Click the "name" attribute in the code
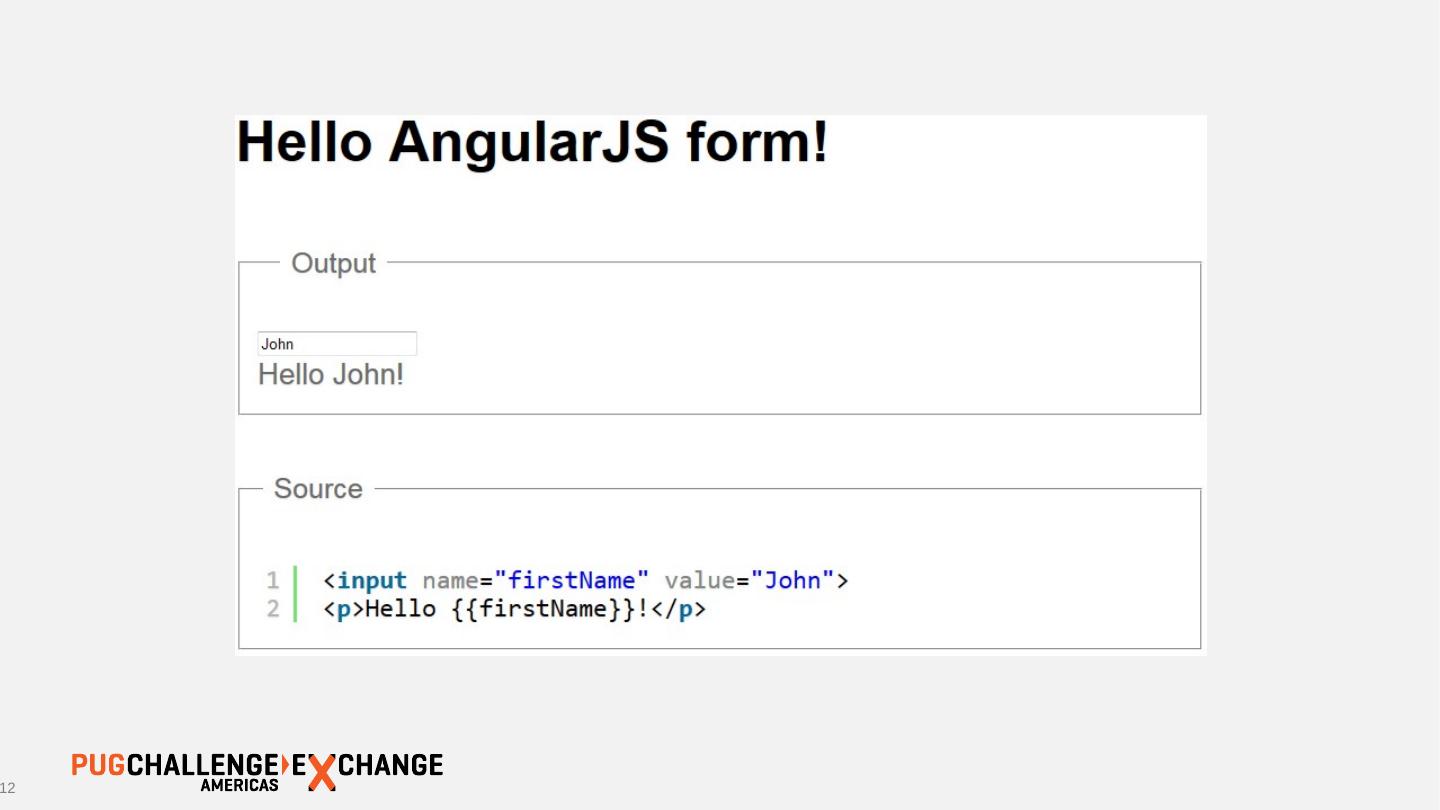 pyautogui.click(x=450, y=580)
